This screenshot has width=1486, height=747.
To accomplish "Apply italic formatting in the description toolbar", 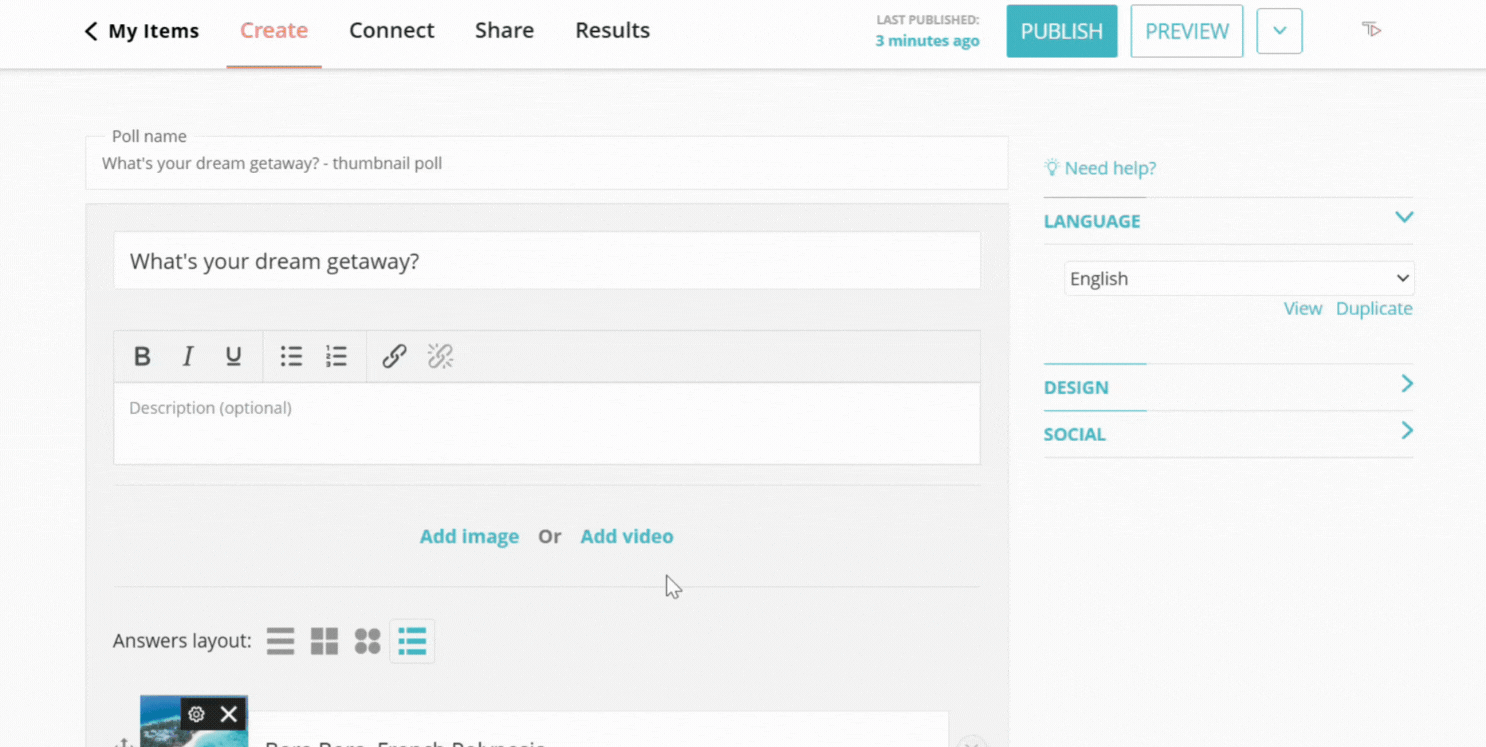I will pyautogui.click(x=188, y=356).
